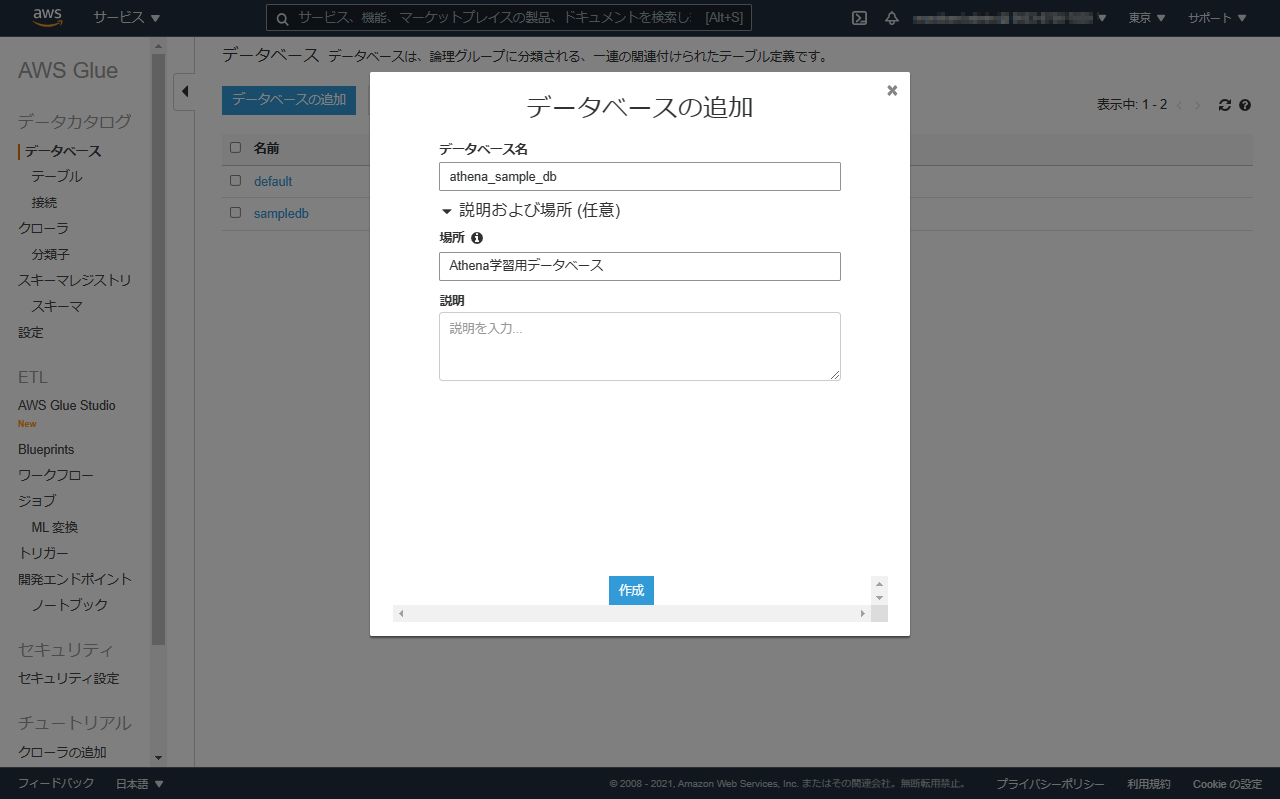Check the box for sampledb
The height and width of the screenshot is (799, 1280).
click(x=236, y=213)
